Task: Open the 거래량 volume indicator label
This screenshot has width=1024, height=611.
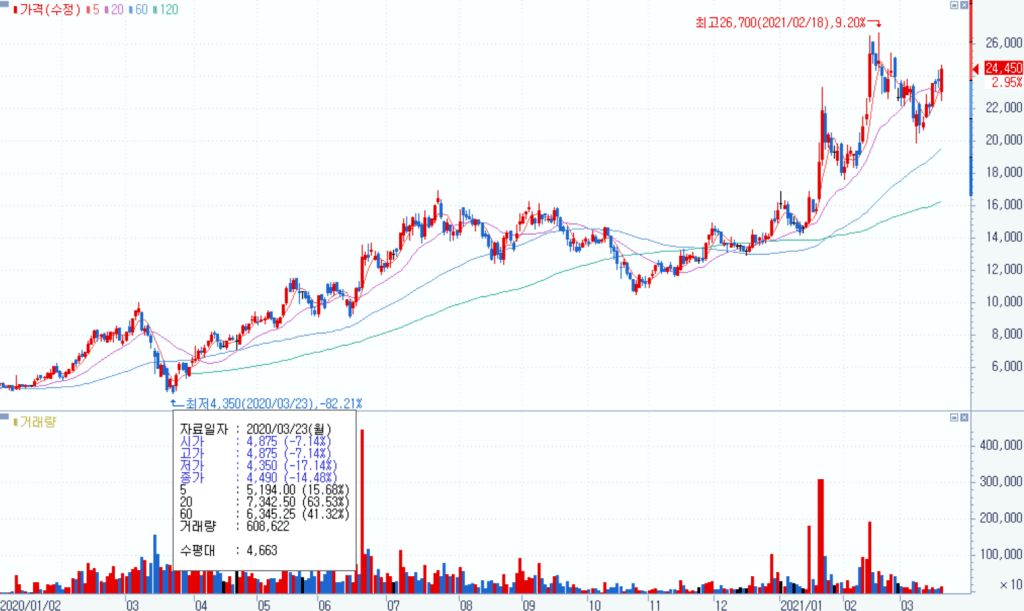Action: tap(37, 422)
